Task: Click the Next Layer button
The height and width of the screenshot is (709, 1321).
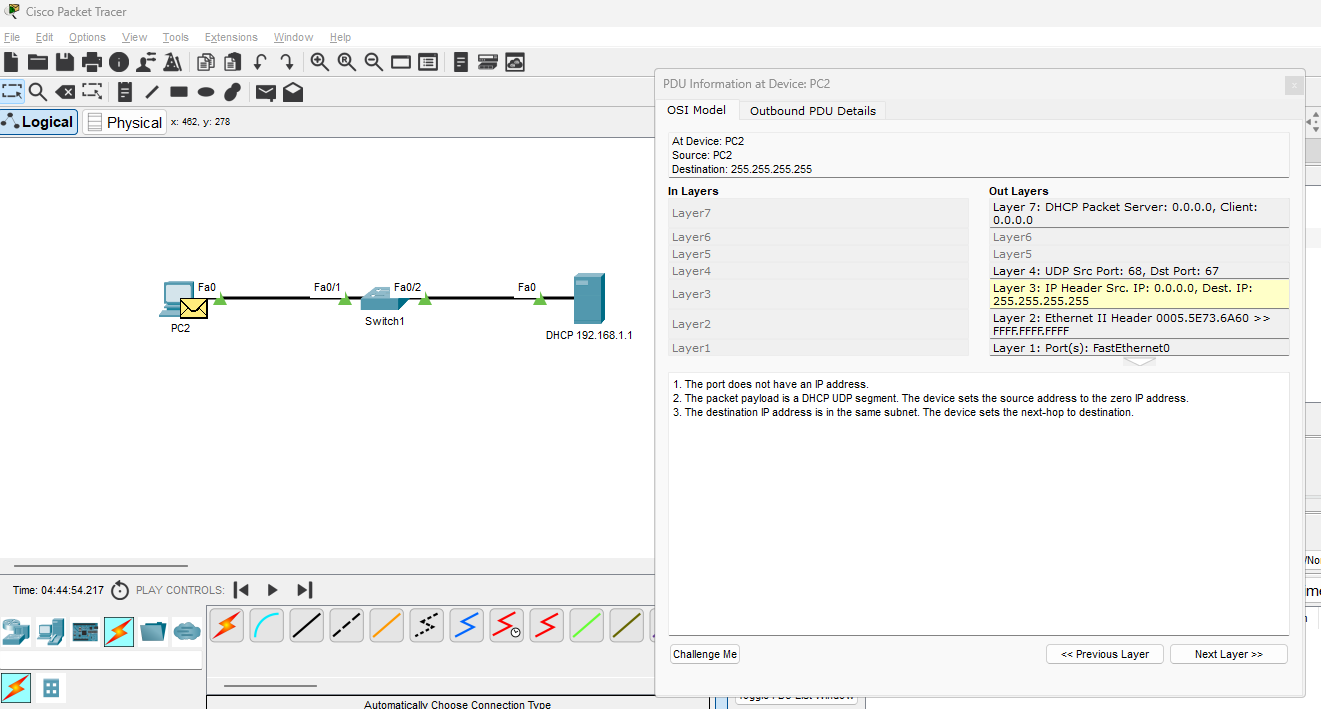Action: (x=1228, y=654)
